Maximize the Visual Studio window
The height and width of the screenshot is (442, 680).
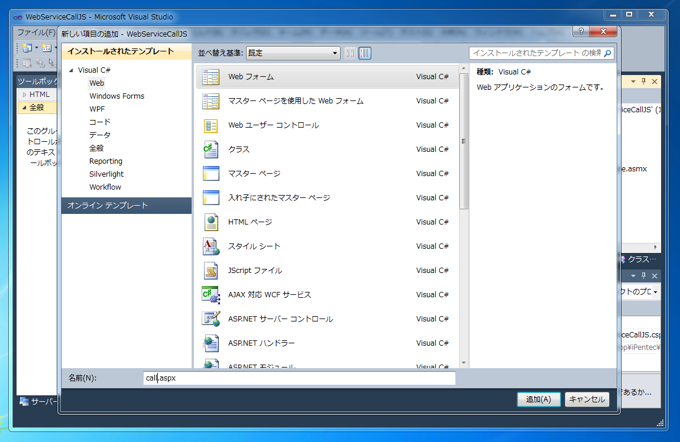[x=629, y=15]
